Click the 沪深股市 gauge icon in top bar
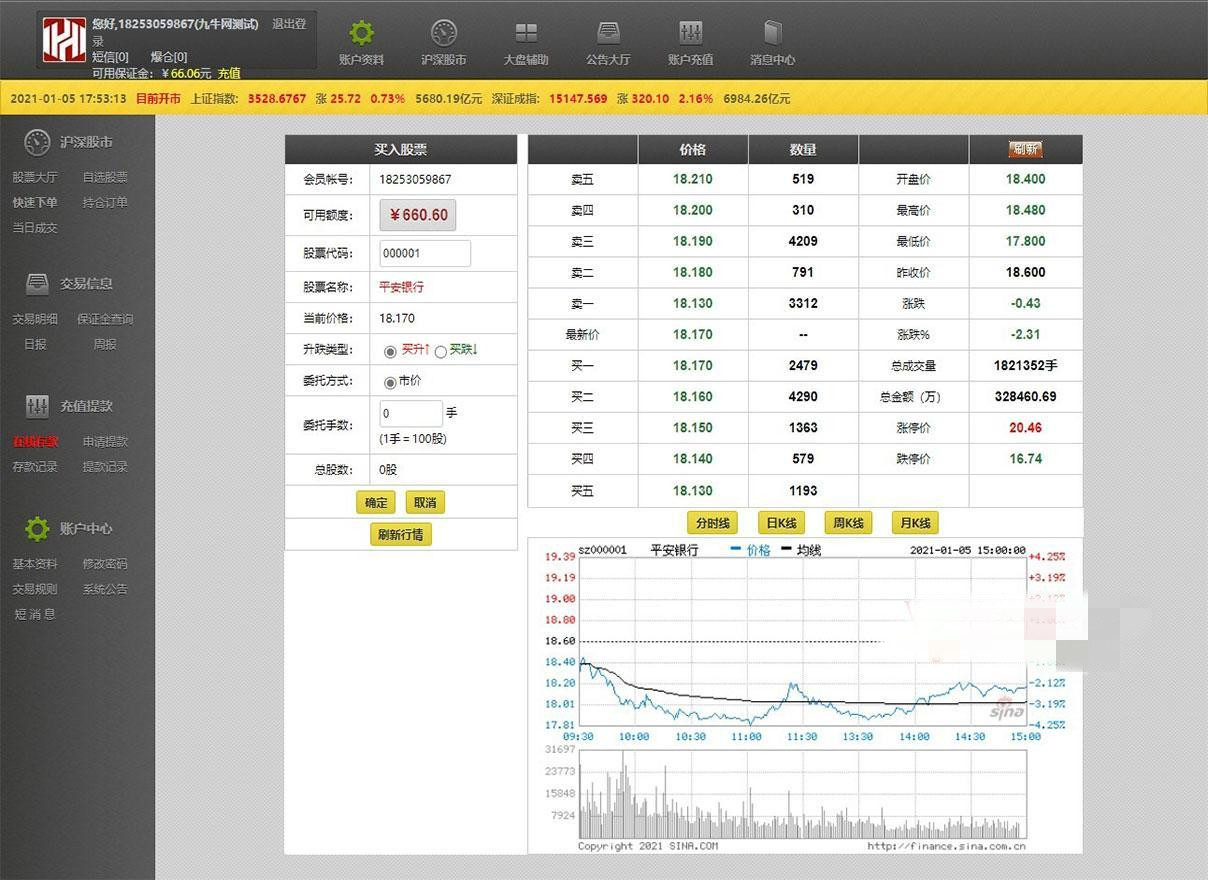The width and height of the screenshot is (1208, 880). (443, 32)
